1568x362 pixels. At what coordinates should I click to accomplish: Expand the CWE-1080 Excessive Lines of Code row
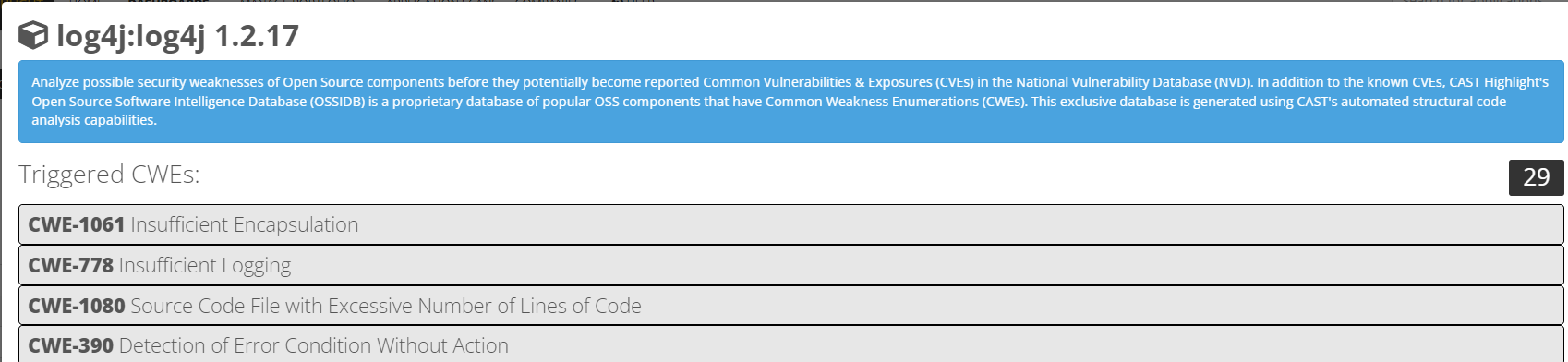790,306
